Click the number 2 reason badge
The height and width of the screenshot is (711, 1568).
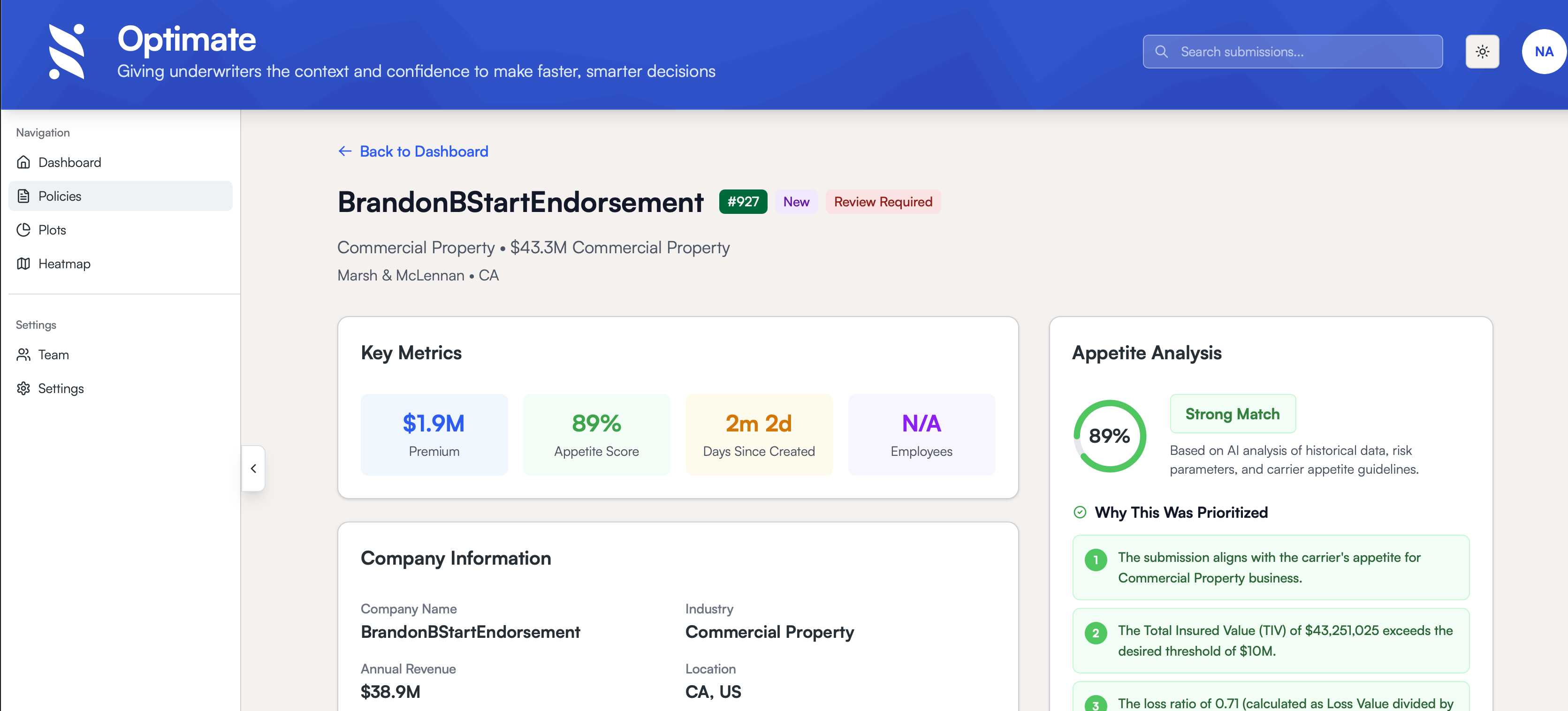(1096, 633)
